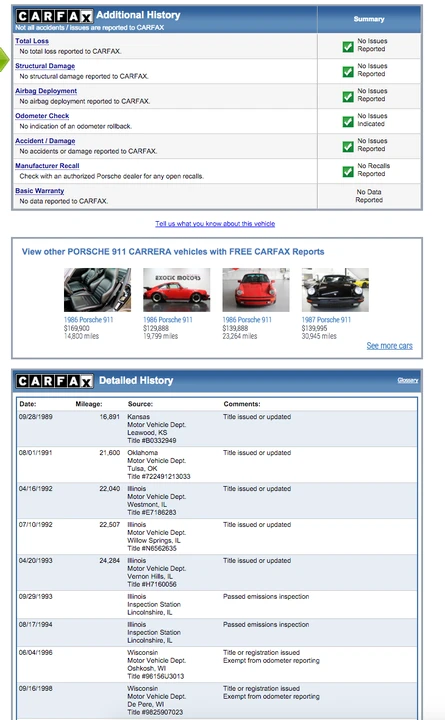Click the Oshkosh, WI location text
The width and height of the screenshot is (445, 720).
pyautogui.click(x=147, y=669)
